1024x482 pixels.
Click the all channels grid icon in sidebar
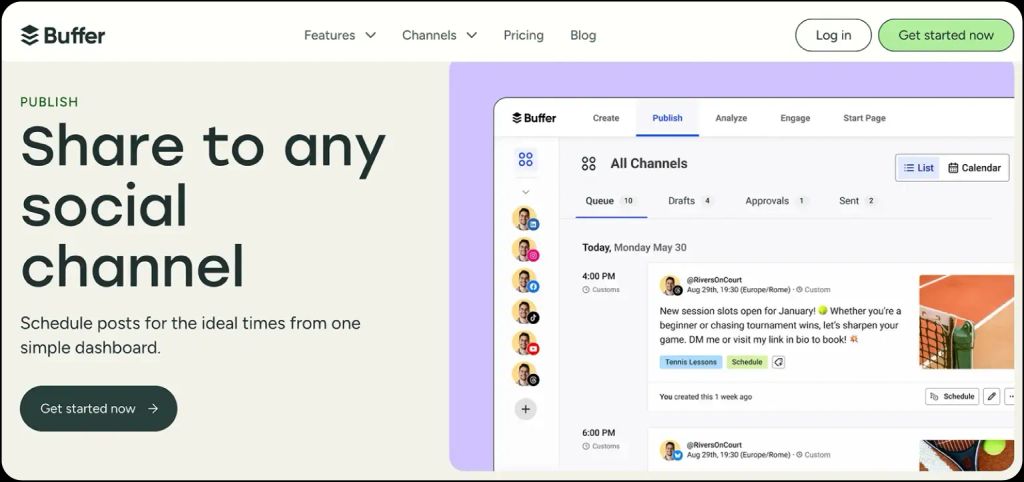[526, 160]
